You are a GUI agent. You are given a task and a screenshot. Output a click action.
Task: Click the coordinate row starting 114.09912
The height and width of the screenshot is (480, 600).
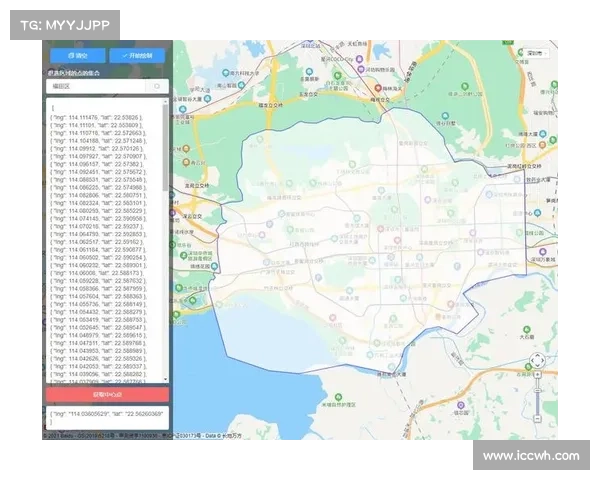(97, 149)
